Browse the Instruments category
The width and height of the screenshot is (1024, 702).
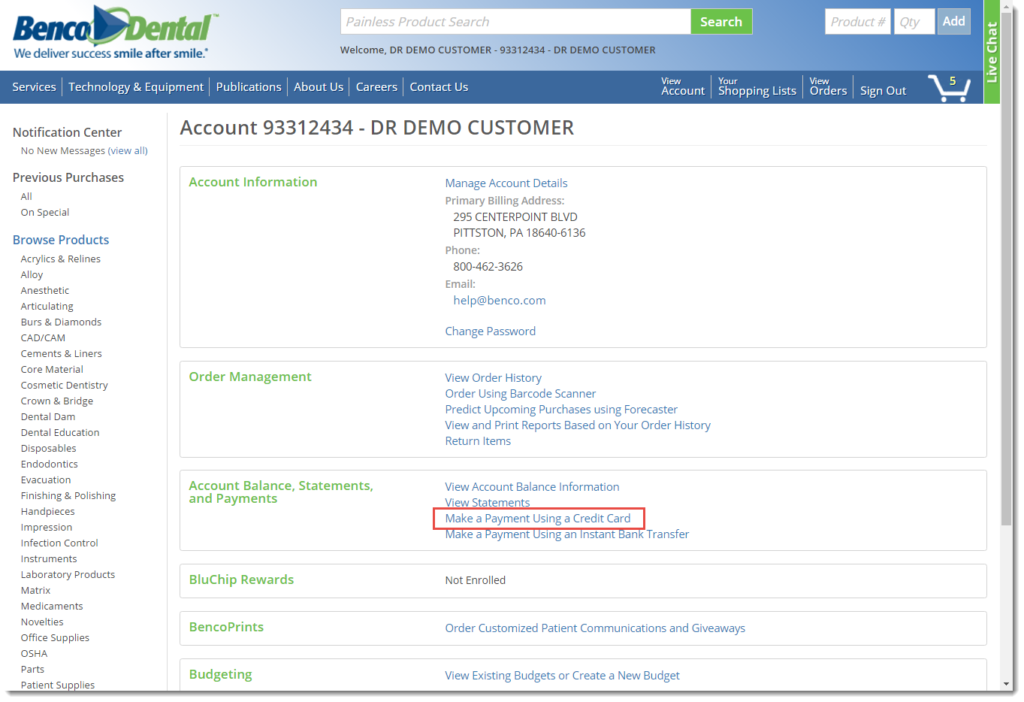48,558
